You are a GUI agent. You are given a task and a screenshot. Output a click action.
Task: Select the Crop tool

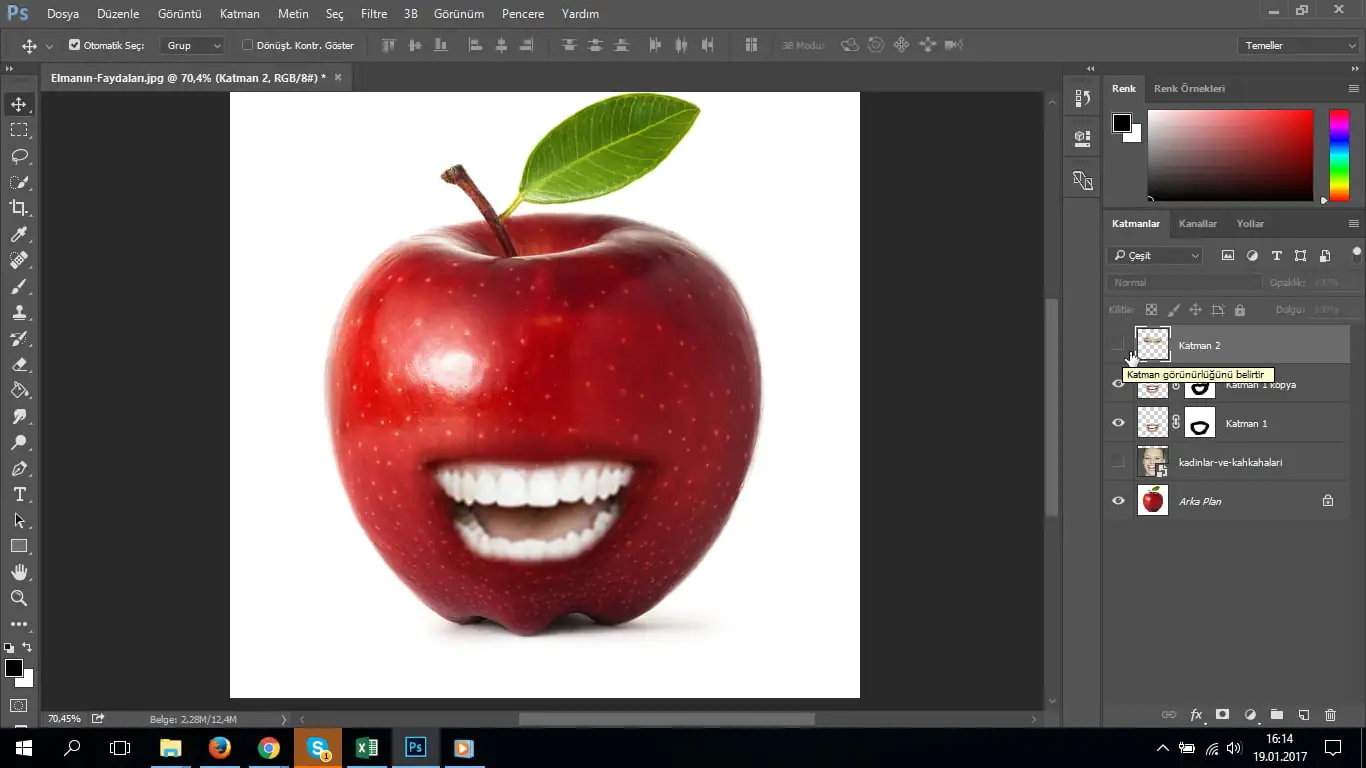tap(19, 208)
